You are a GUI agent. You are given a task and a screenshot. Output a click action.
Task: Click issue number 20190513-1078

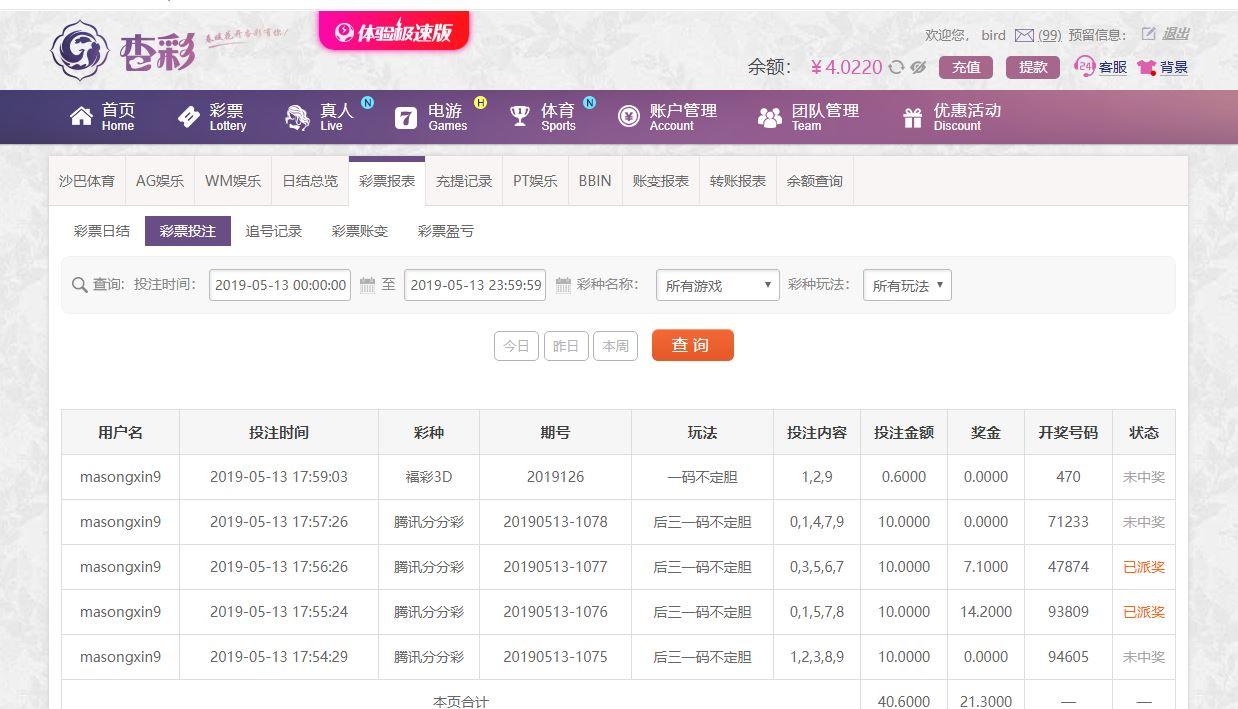(x=555, y=522)
